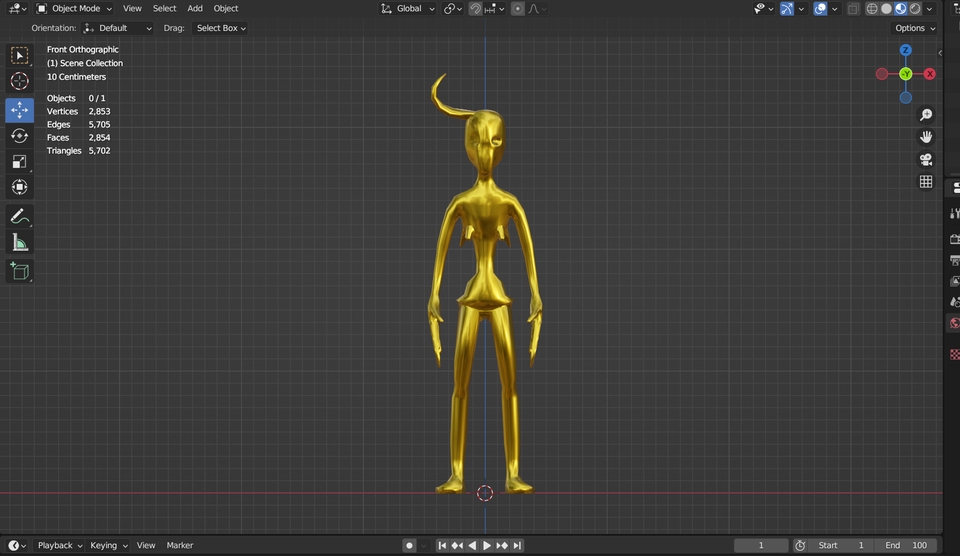Viewport: 960px width, 556px height.
Task: Click the hand pan view icon
Action: tap(926, 137)
